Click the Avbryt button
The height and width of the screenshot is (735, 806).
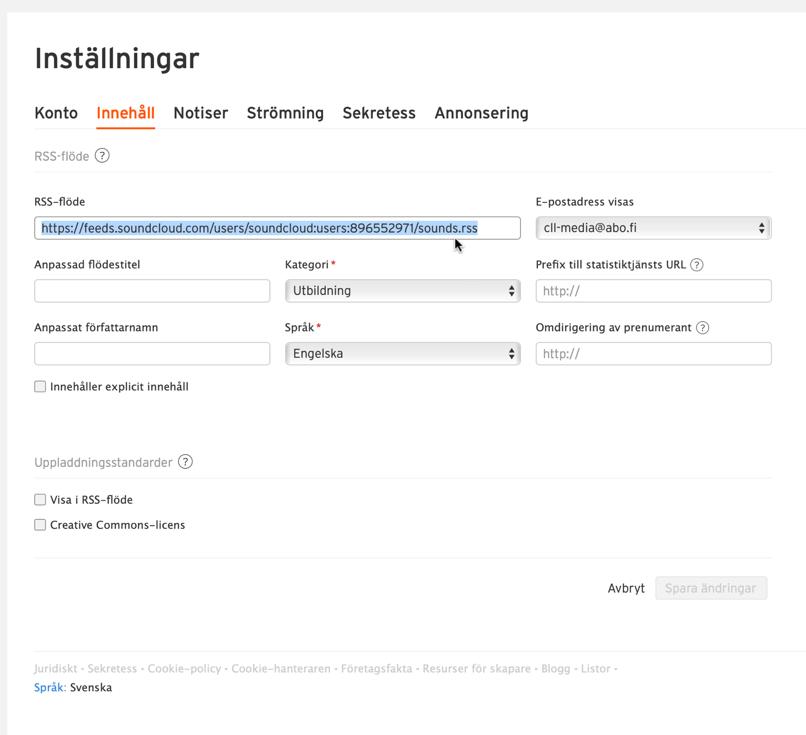click(626, 588)
